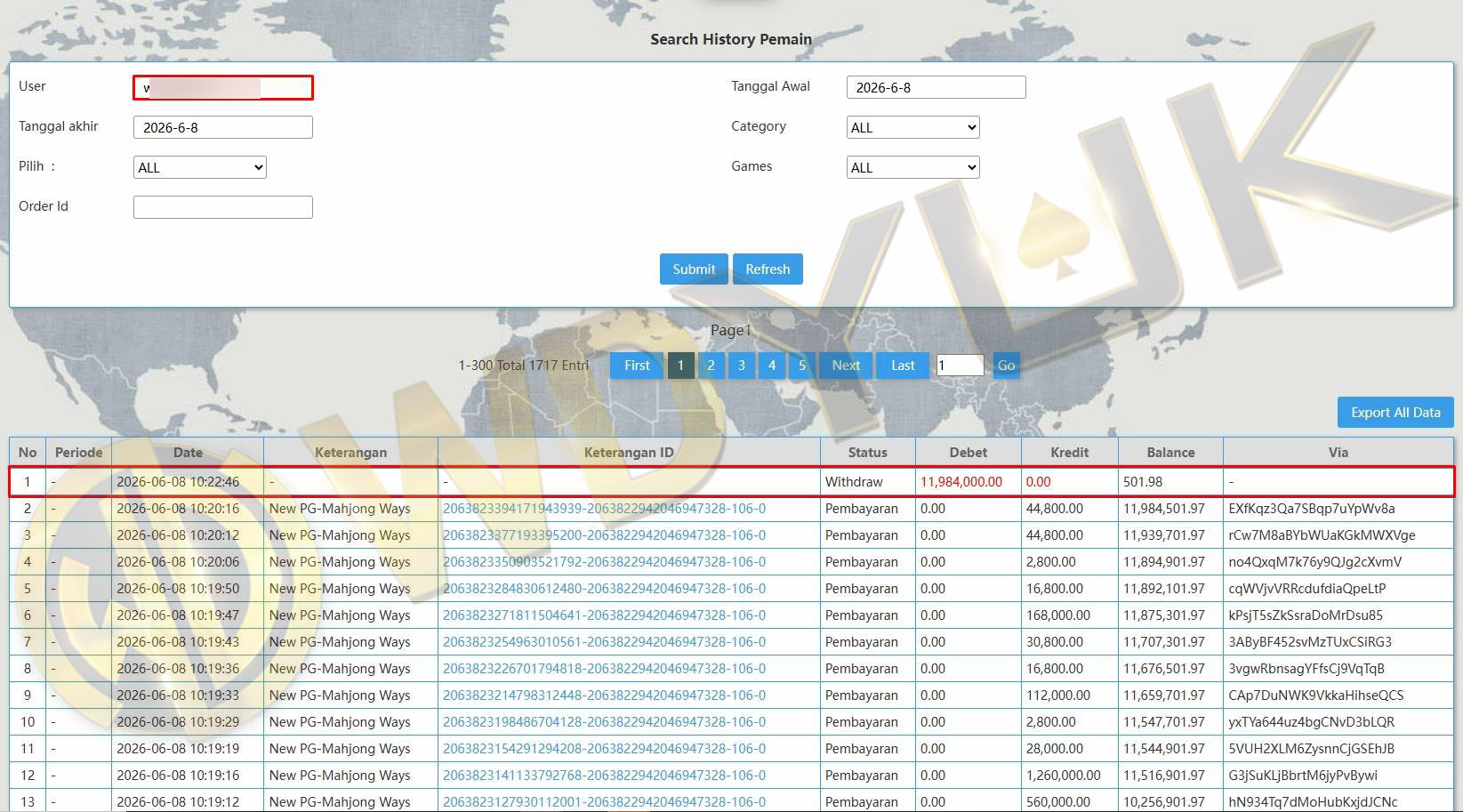This screenshot has height=812, width=1463.
Task: Click kredit value 30,800.00
Action: (x=1055, y=642)
